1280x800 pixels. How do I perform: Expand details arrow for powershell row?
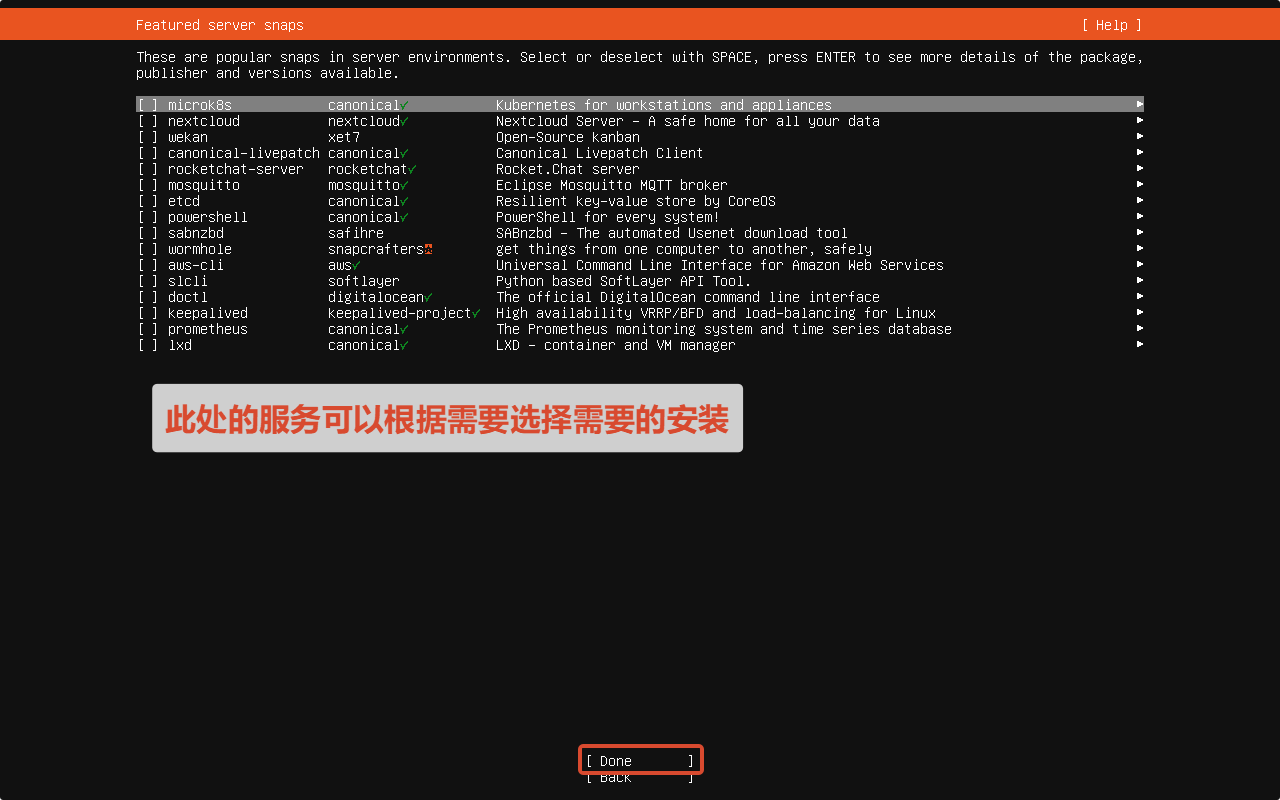pos(1140,216)
